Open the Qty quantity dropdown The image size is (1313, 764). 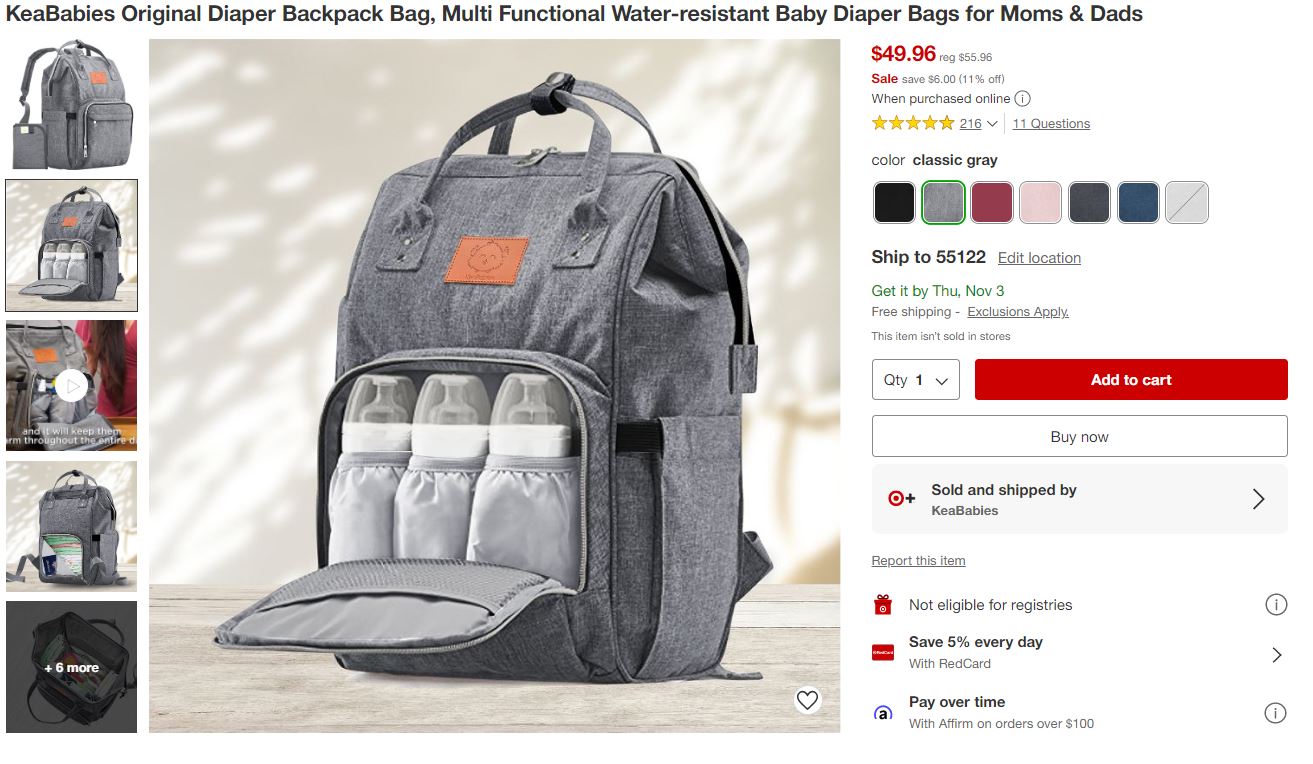click(x=915, y=380)
